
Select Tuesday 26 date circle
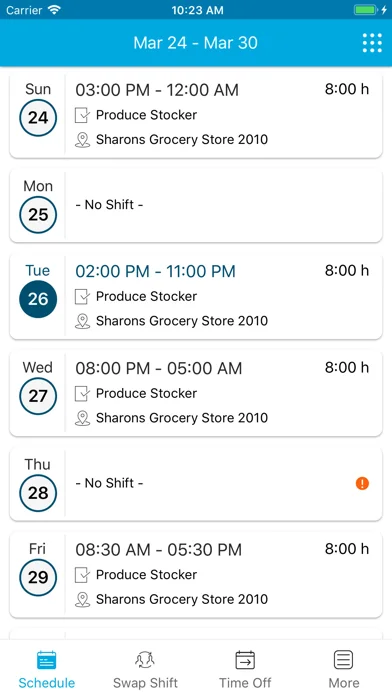[38, 299]
